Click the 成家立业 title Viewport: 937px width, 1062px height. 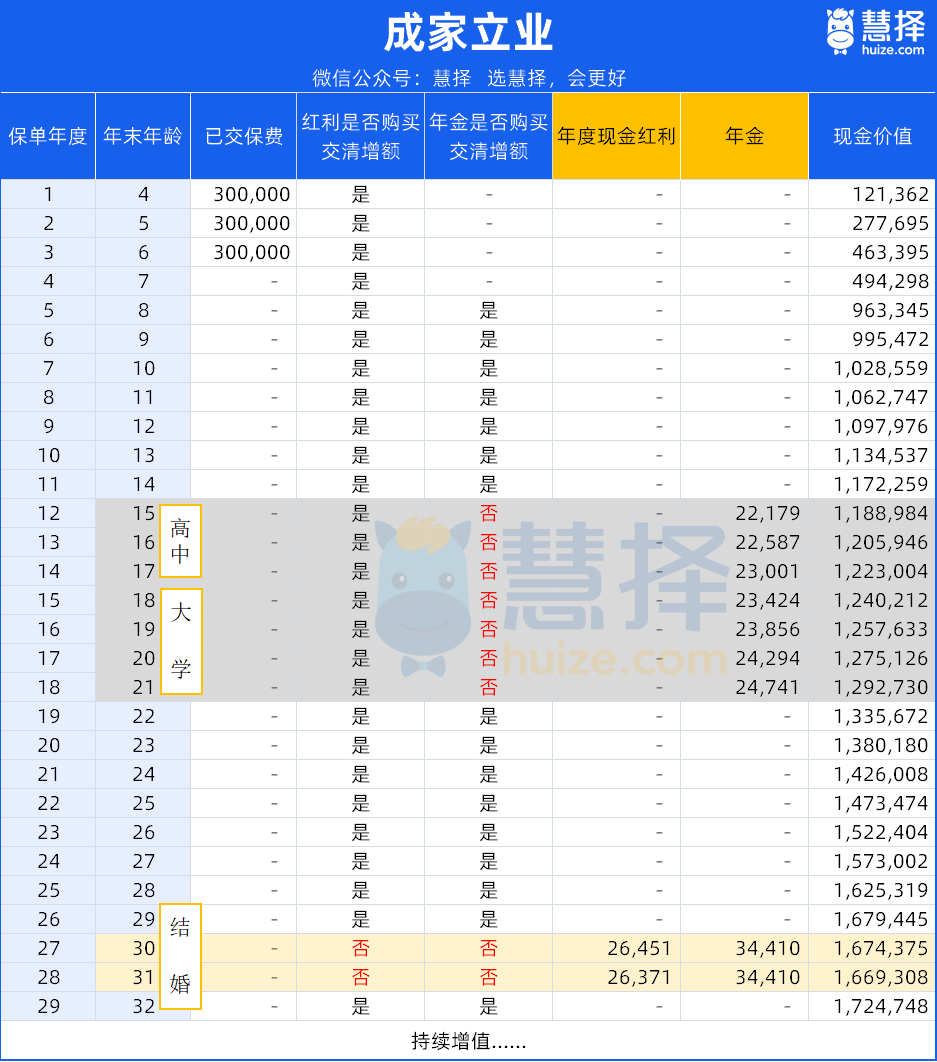click(468, 33)
